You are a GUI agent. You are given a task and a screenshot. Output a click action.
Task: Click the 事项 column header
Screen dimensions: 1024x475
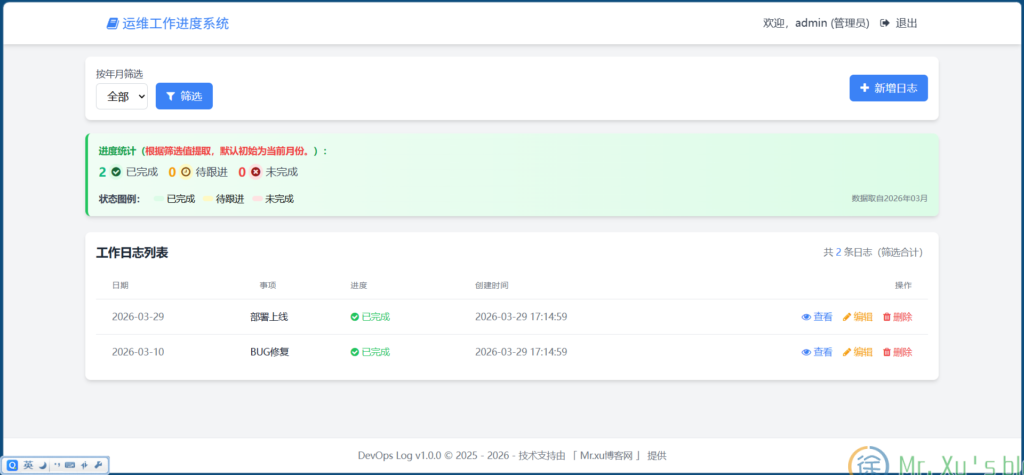coord(268,286)
